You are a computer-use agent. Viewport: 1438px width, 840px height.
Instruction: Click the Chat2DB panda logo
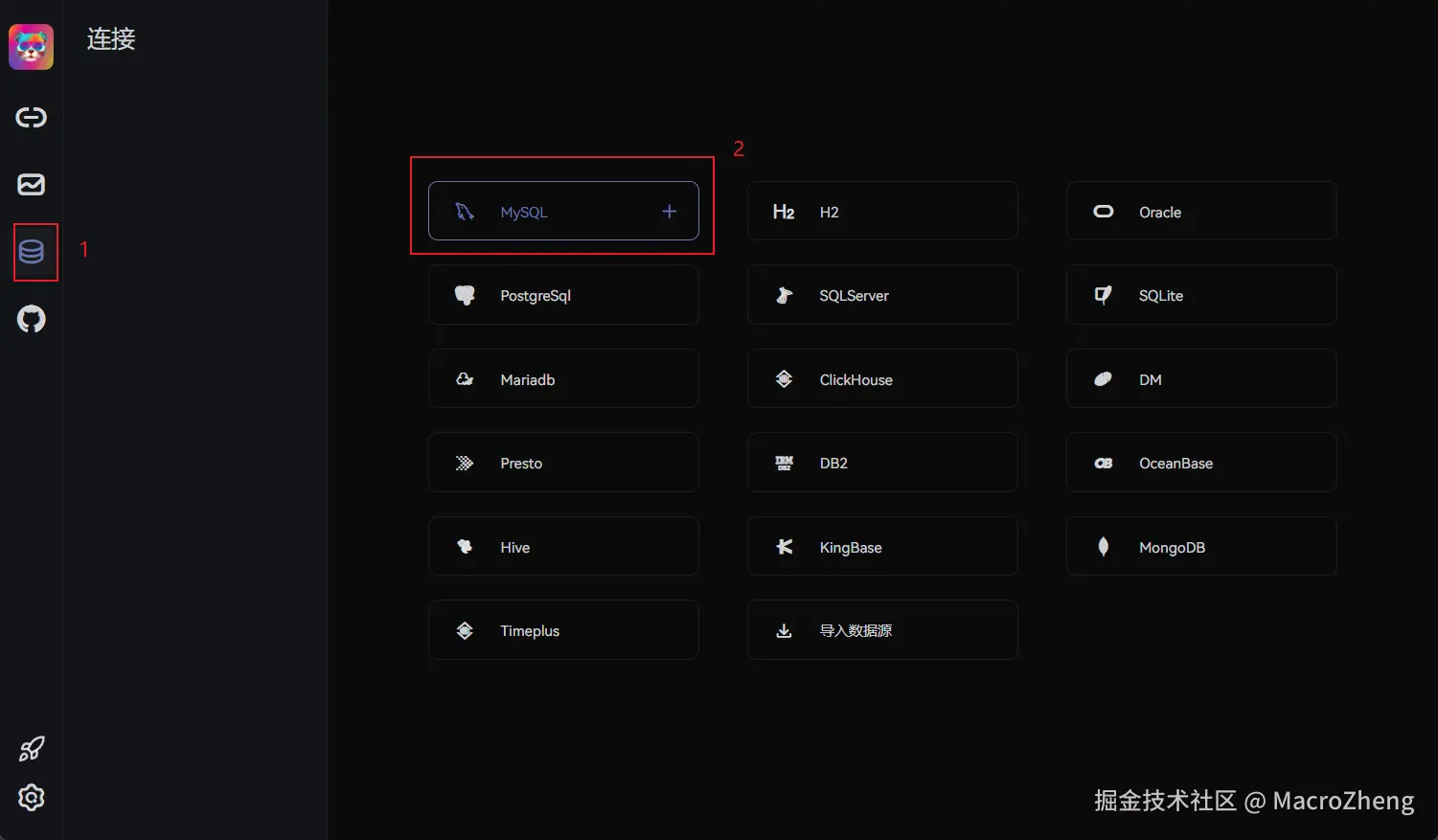tap(32, 47)
